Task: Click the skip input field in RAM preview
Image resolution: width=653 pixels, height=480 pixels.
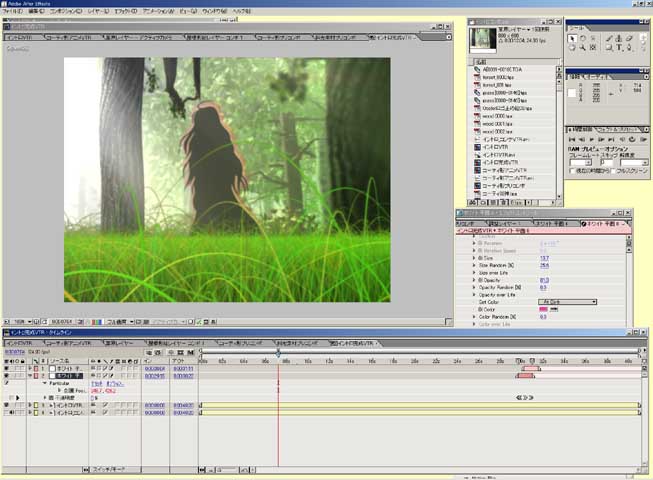Action: pos(607,163)
